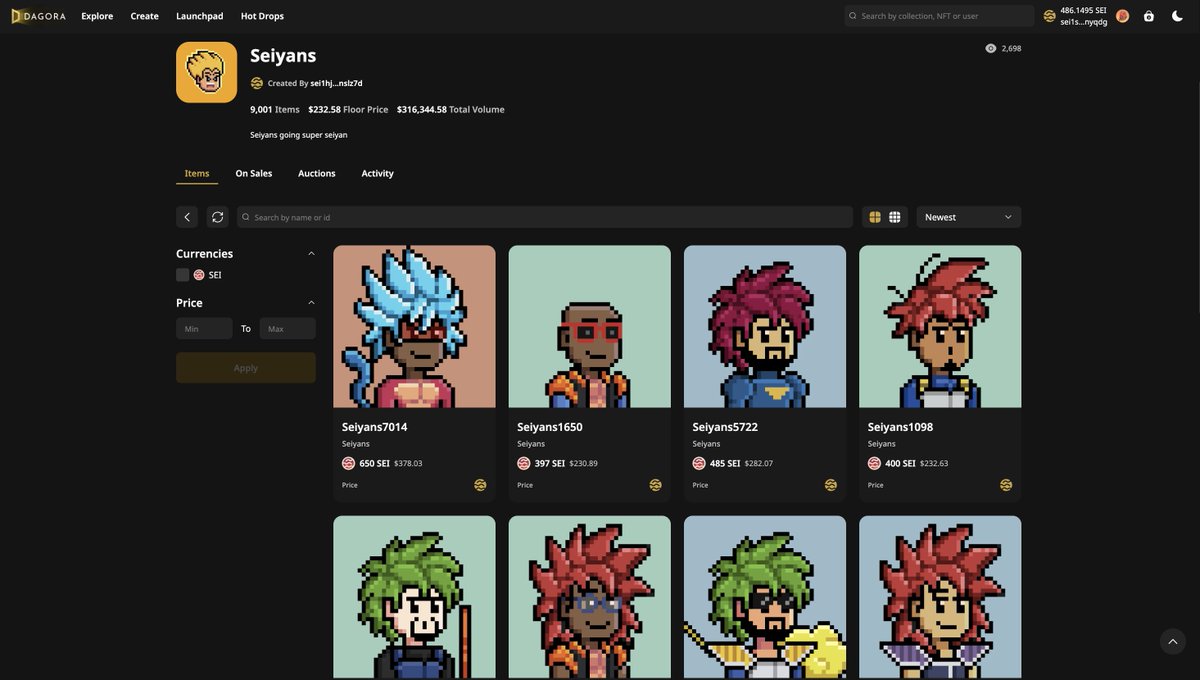Click the SEI coin icon beside 650 SEI

[349, 464]
